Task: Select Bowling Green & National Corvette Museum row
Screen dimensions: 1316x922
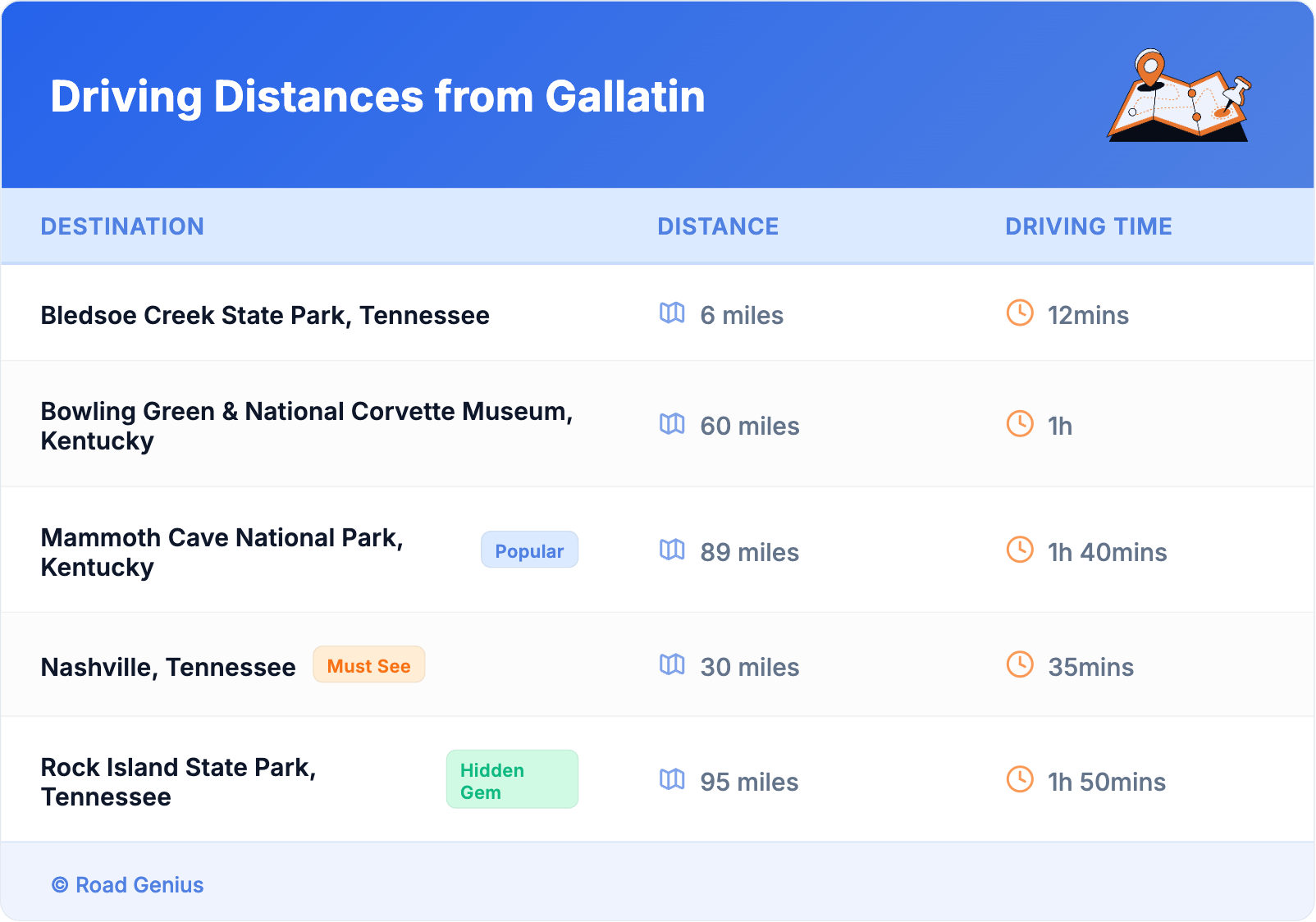Action: pos(306,426)
